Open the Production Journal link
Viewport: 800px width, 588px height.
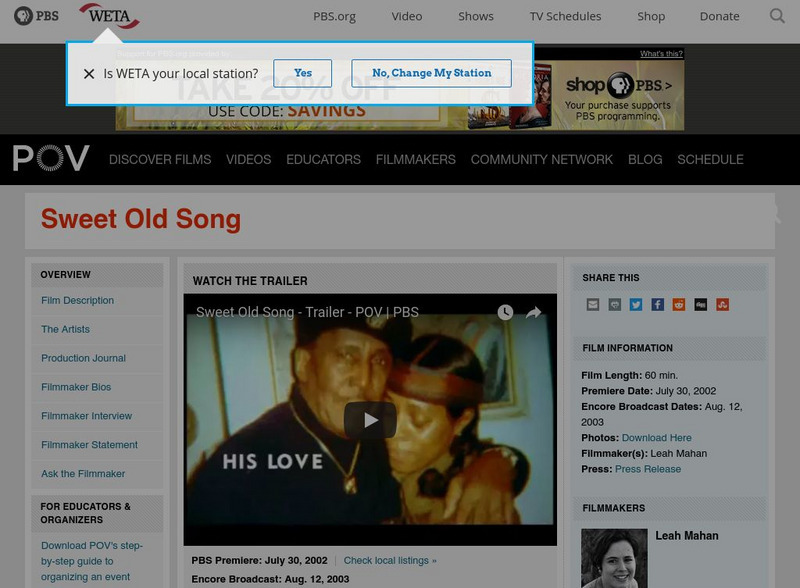[x=83, y=358]
